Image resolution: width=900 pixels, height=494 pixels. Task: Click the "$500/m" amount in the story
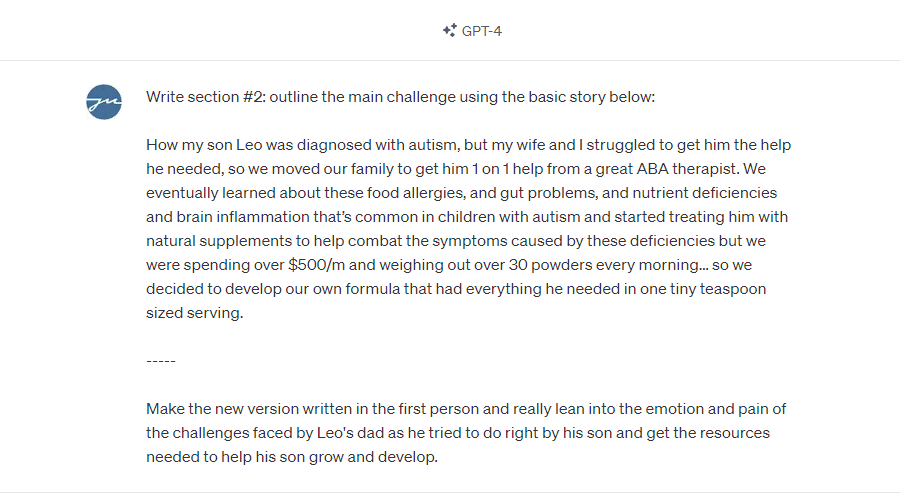coord(316,264)
